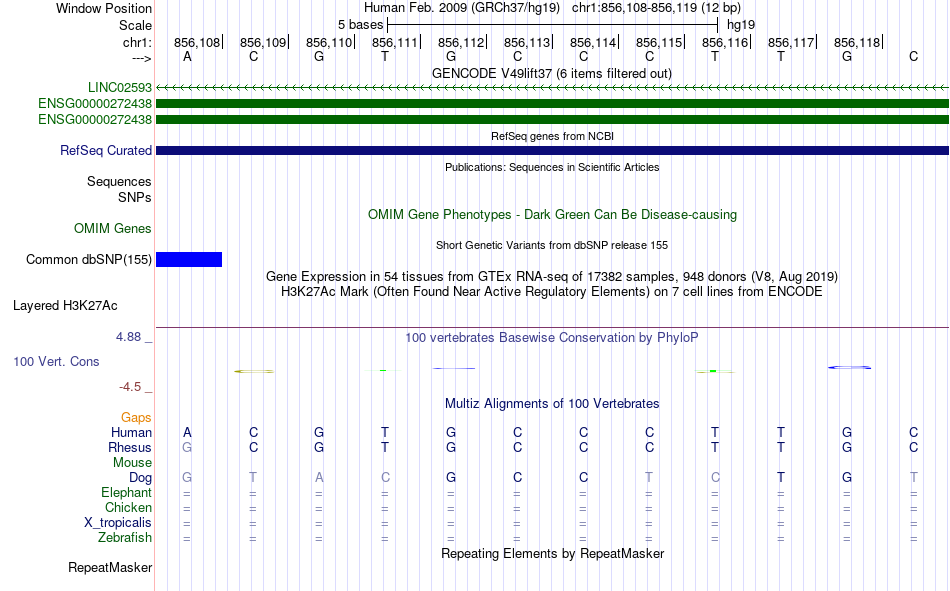Screen dimensions: 950x591
Task: Click the Scale track label
Action: [x=135, y=25]
